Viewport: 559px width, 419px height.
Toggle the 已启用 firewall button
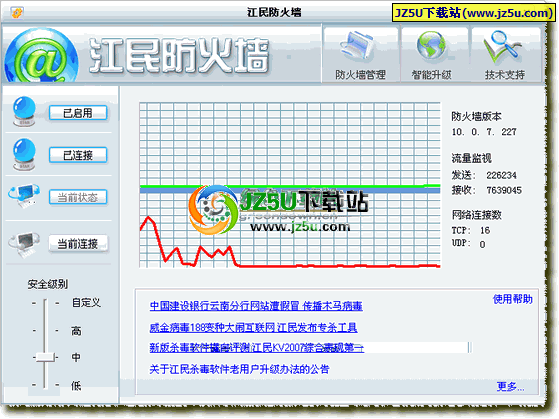[78, 113]
